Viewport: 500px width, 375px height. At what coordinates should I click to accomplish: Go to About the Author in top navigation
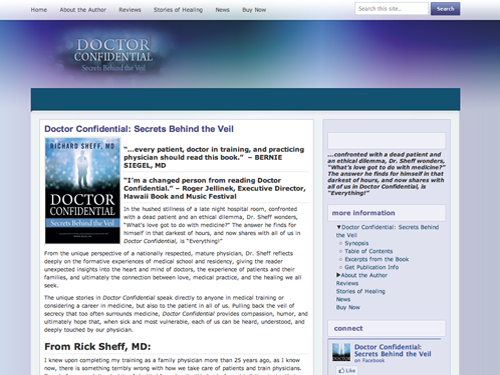[x=83, y=10]
